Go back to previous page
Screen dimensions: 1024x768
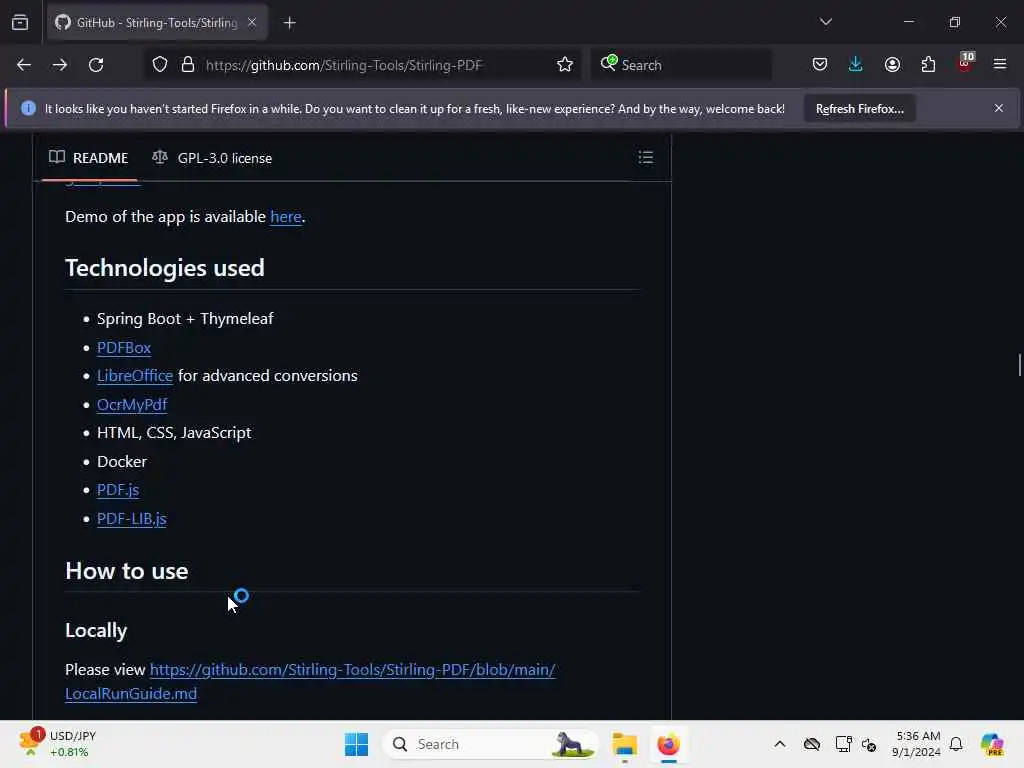(x=24, y=65)
